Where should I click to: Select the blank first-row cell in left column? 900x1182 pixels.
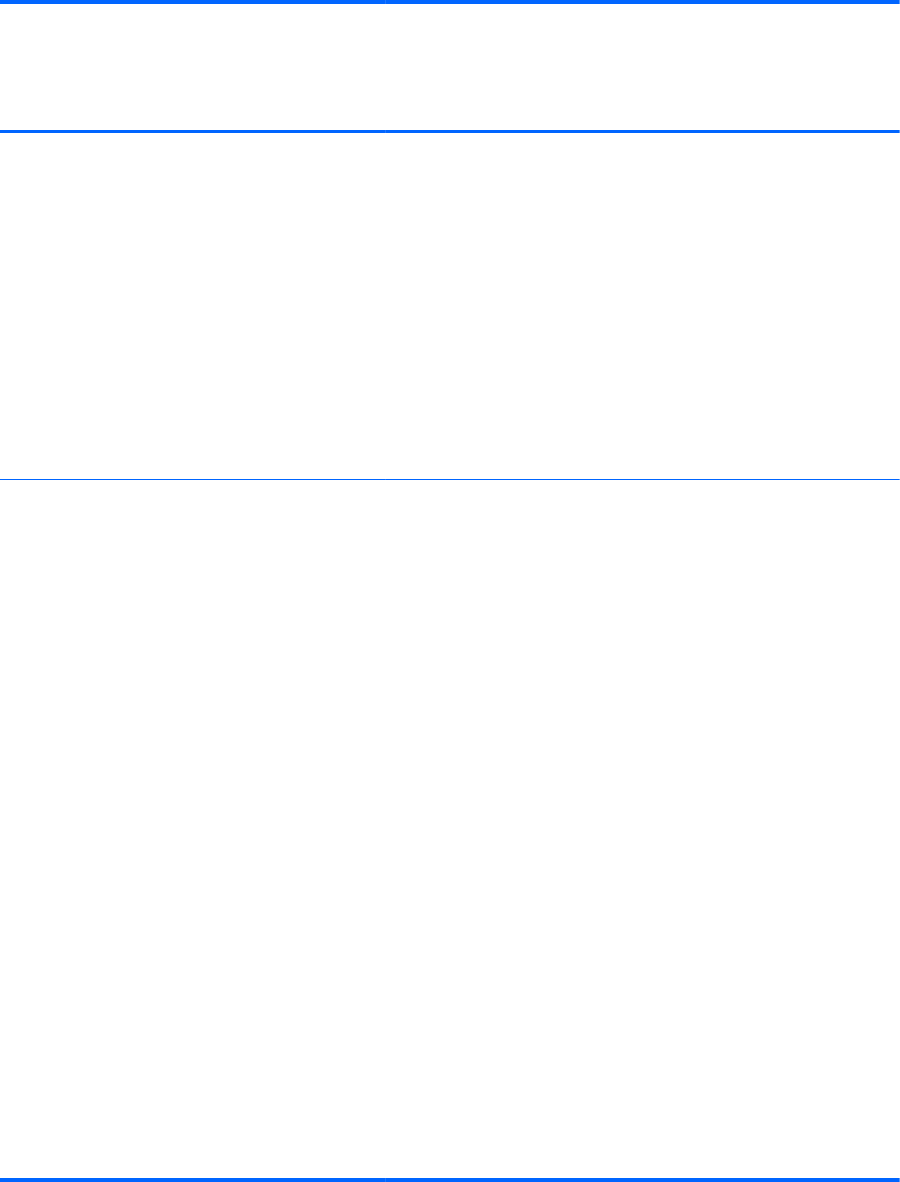[x=192, y=305]
